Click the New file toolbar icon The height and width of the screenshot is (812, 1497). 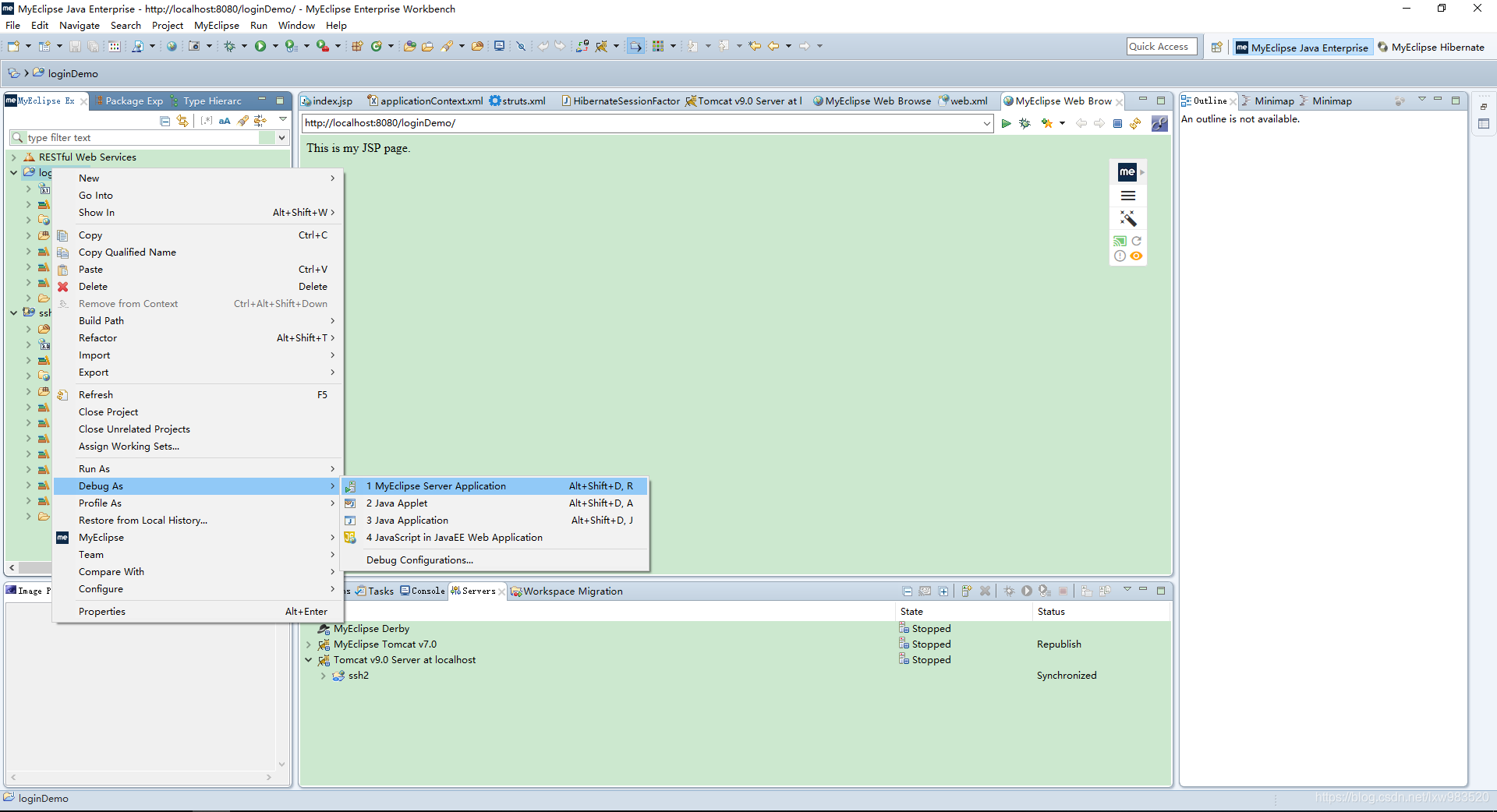13,46
